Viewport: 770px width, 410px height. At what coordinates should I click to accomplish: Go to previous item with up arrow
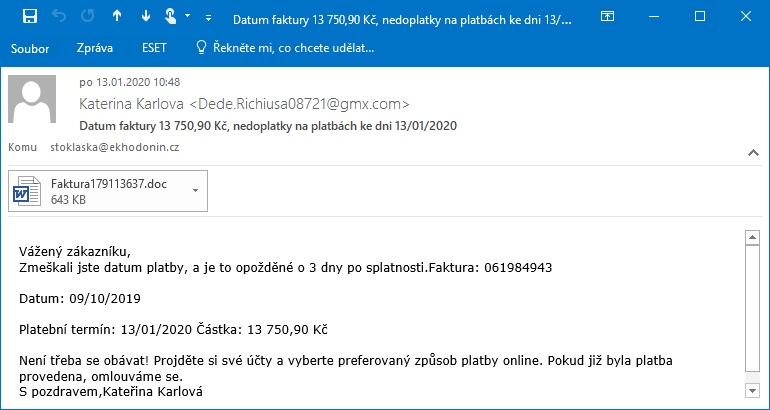pyautogui.click(x=117, y=17)
